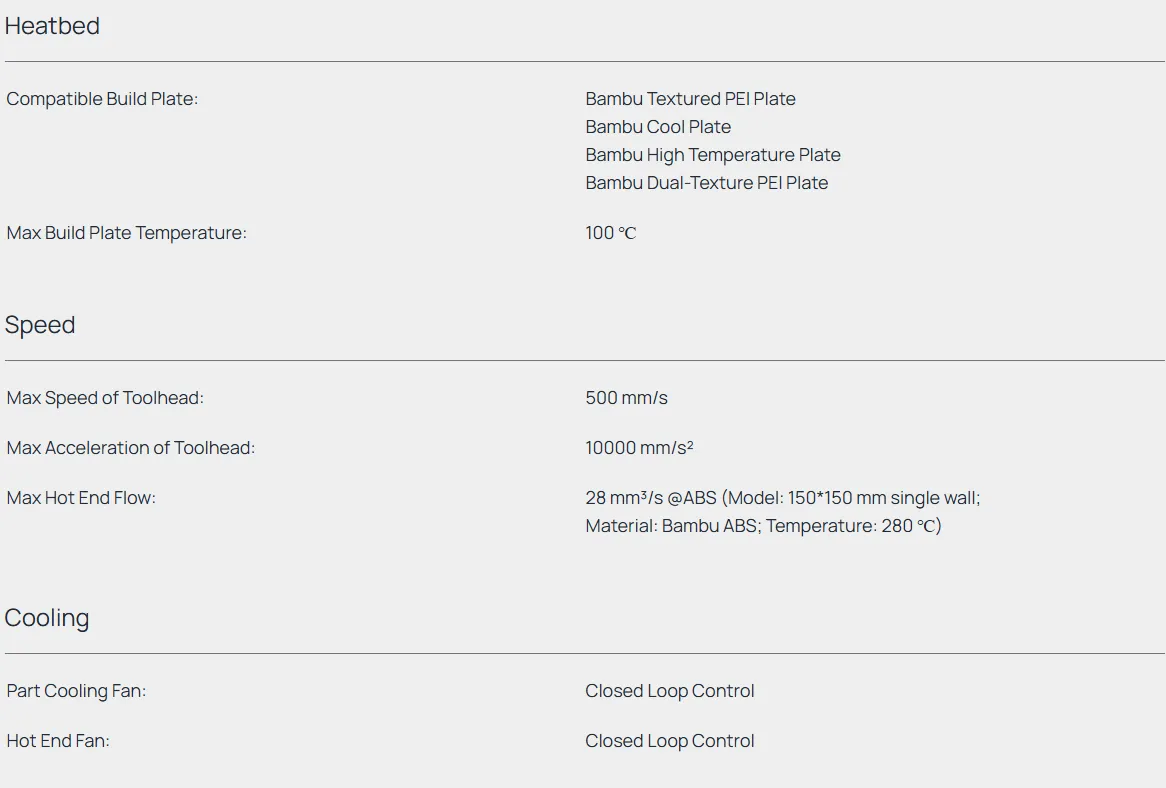Viewport: 1166px width, 788px height.
Task: Click the 100 ℃ temperature value
Action: (x=610, y=233)
